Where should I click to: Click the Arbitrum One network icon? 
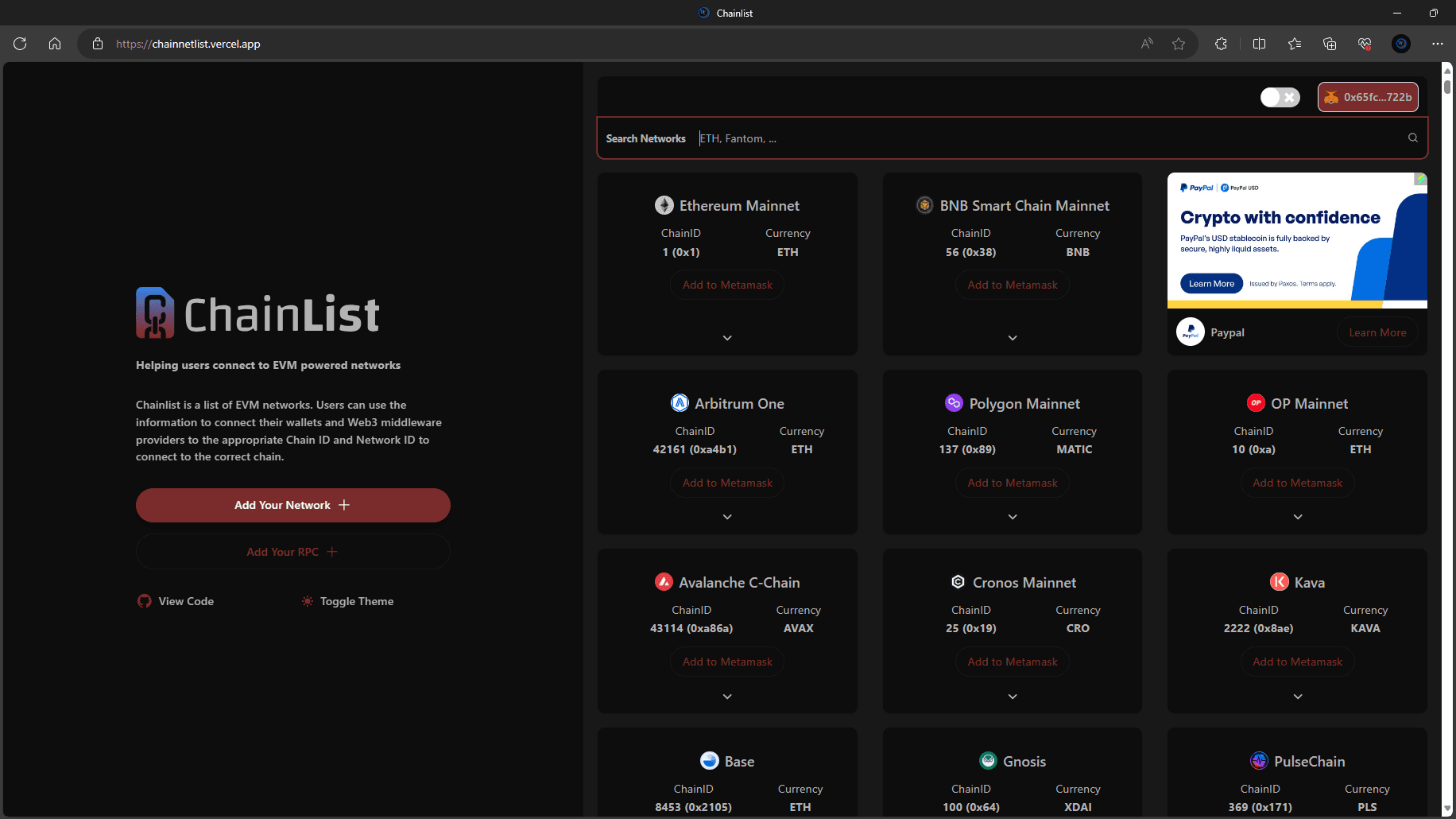(x=680, y=403)
